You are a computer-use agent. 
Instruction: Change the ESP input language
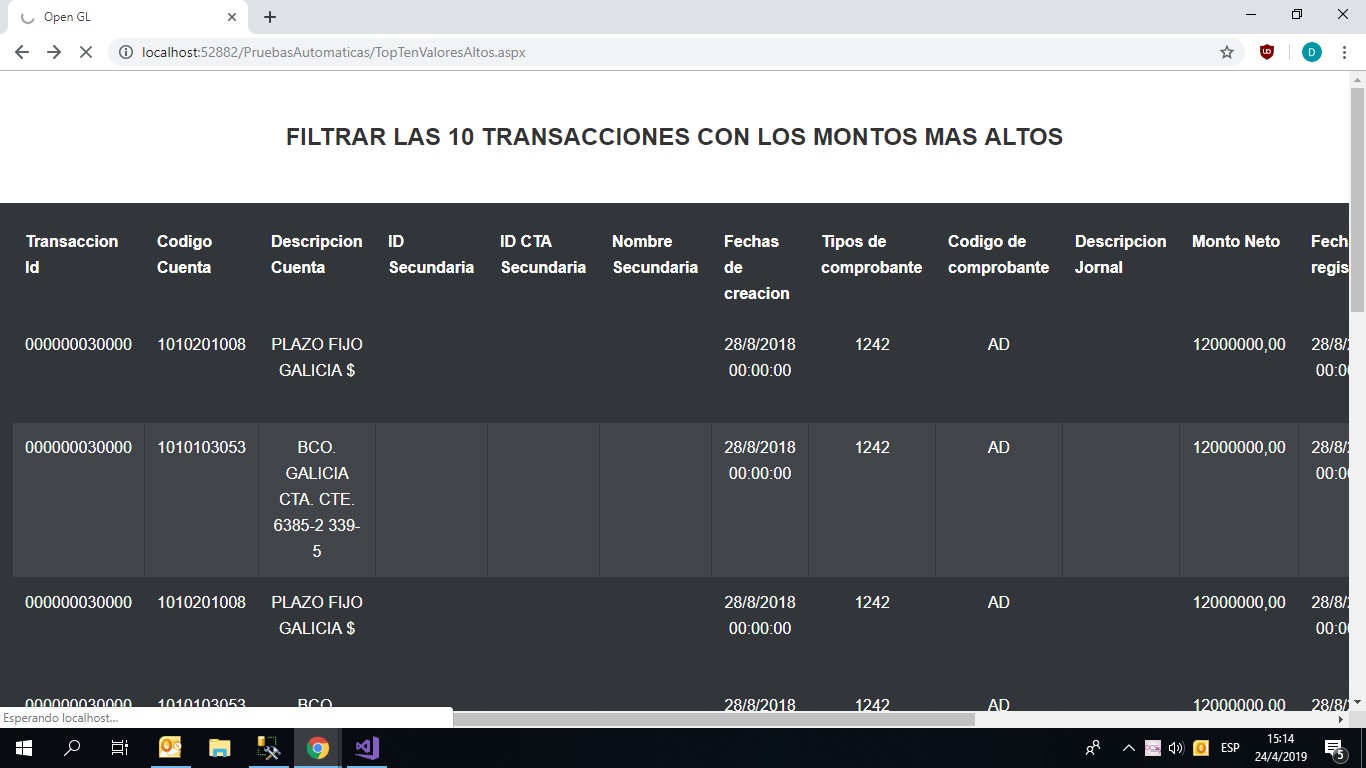[1230, 748]
